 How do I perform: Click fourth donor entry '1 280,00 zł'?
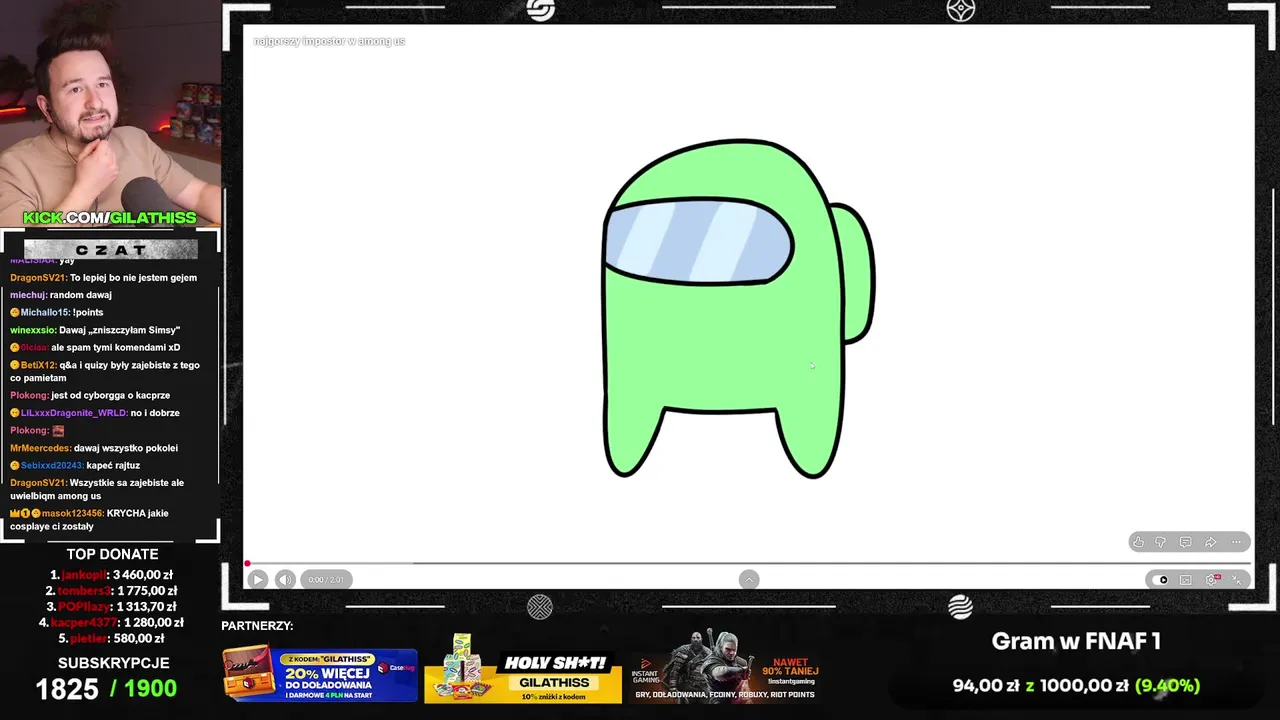click(x=111, y=623)
